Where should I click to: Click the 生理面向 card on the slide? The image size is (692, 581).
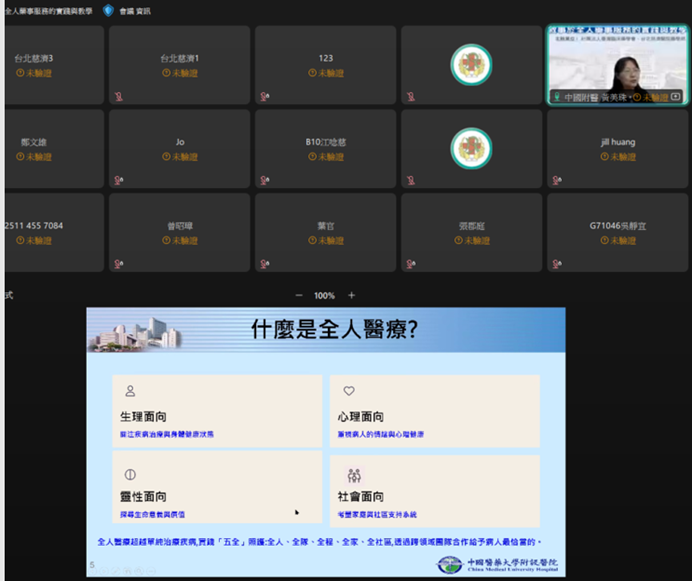tap(217, 411)
